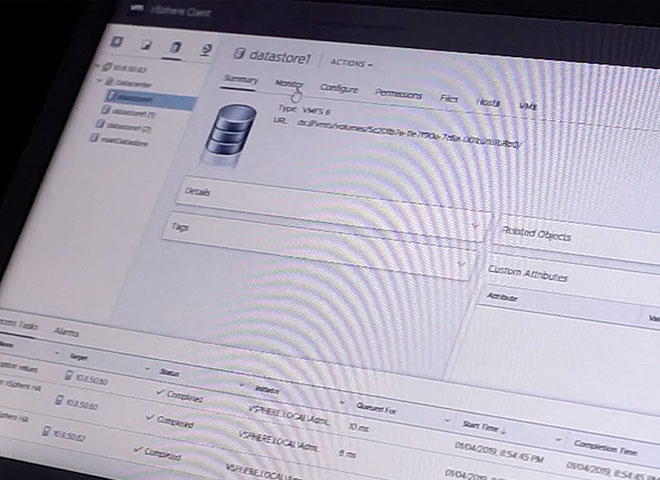Click the Custom Attributes panel header
Screen dimensions: 660x480
pyautogui.click(x=528, y=273)
